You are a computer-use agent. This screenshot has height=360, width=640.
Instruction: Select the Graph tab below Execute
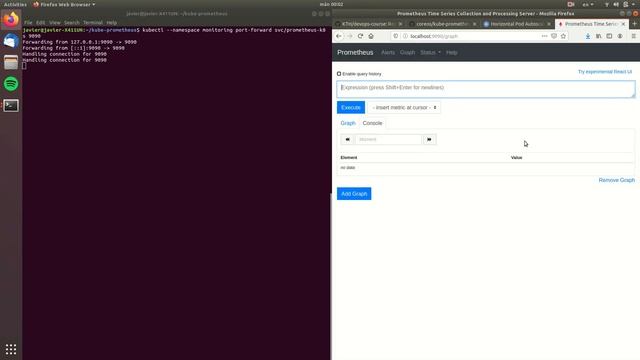pyautogui.click(x=348, y=123)
